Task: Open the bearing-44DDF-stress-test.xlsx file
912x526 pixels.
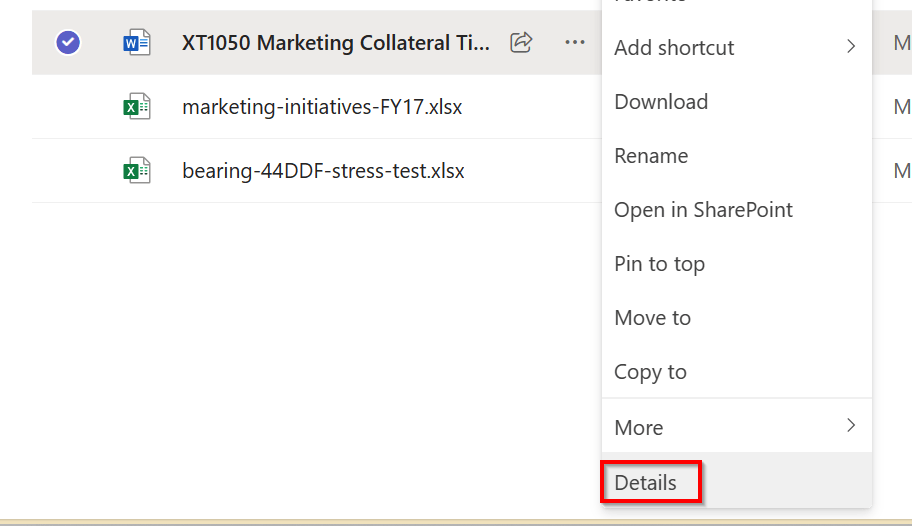Action: click(x=323, y=170)
